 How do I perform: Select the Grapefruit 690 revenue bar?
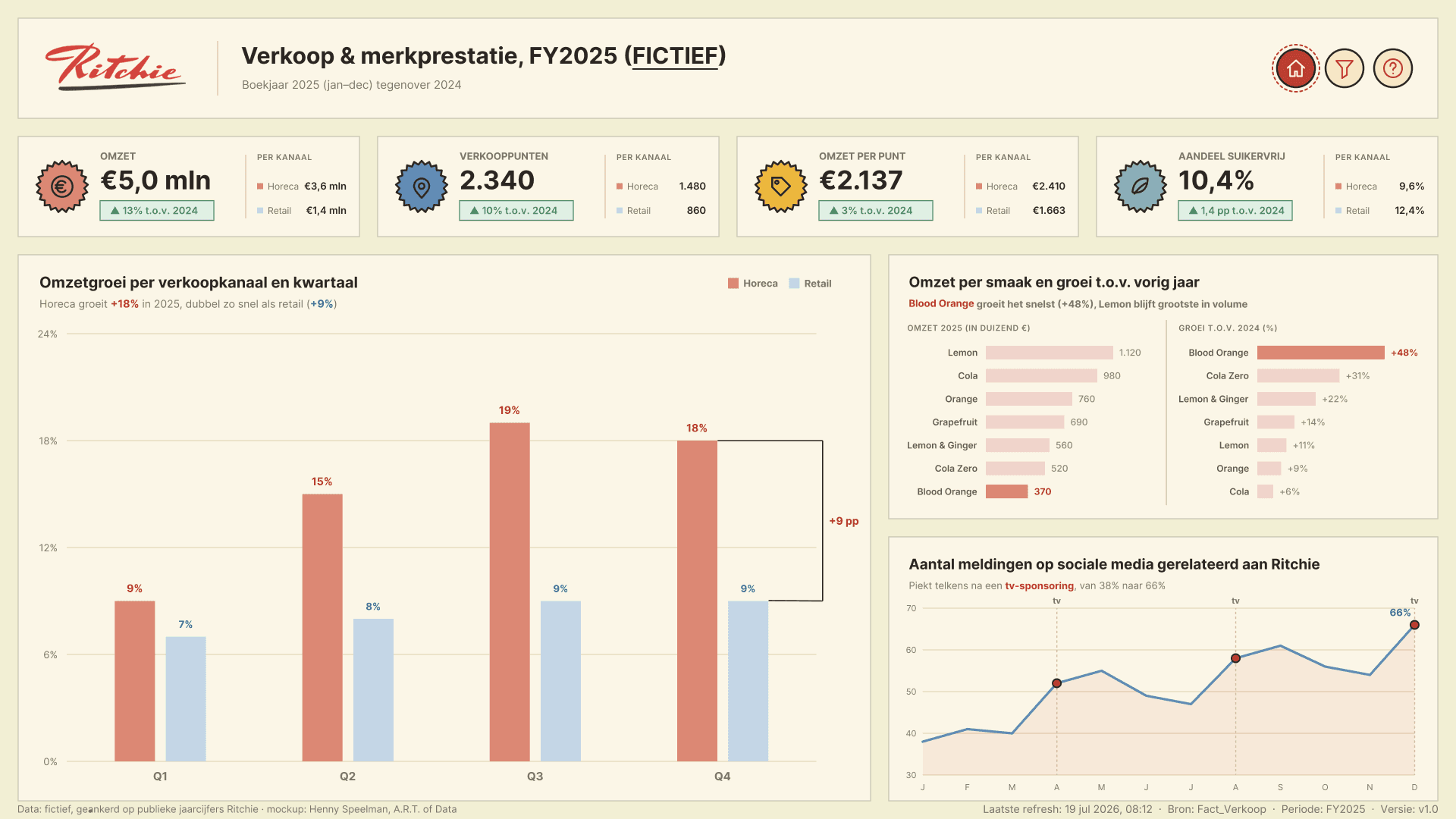pos(1025,422)
